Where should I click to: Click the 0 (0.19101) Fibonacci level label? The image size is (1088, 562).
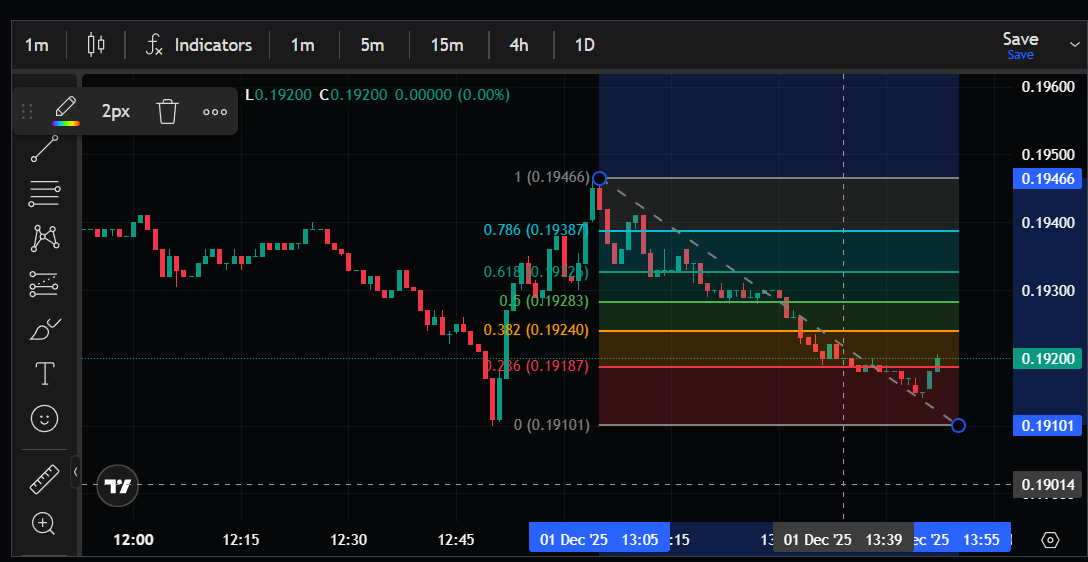tap(552, 425)
